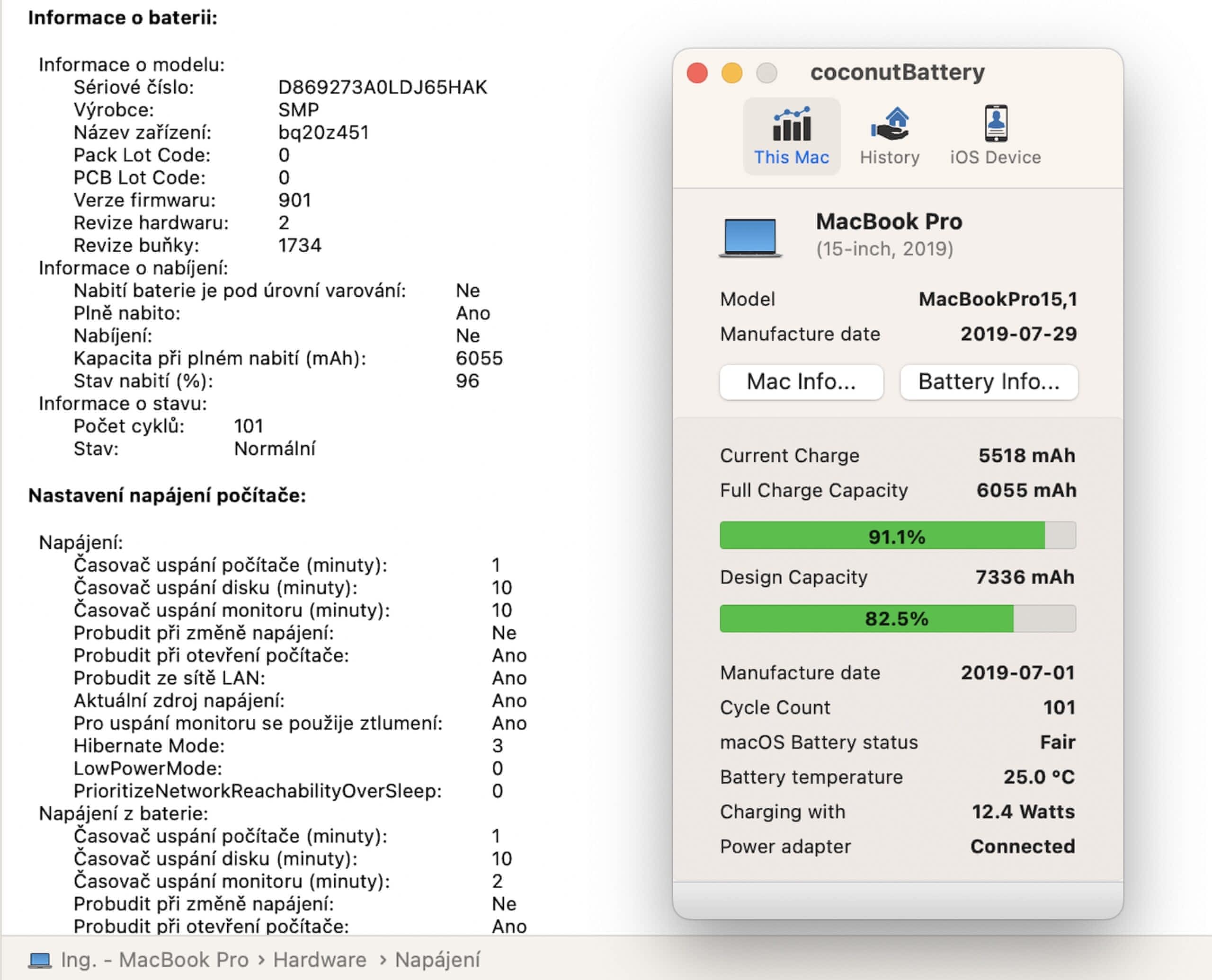Select the battery serial number text
The height and width of the screenshot is (980, 1212).
click(x=383, y=88)
